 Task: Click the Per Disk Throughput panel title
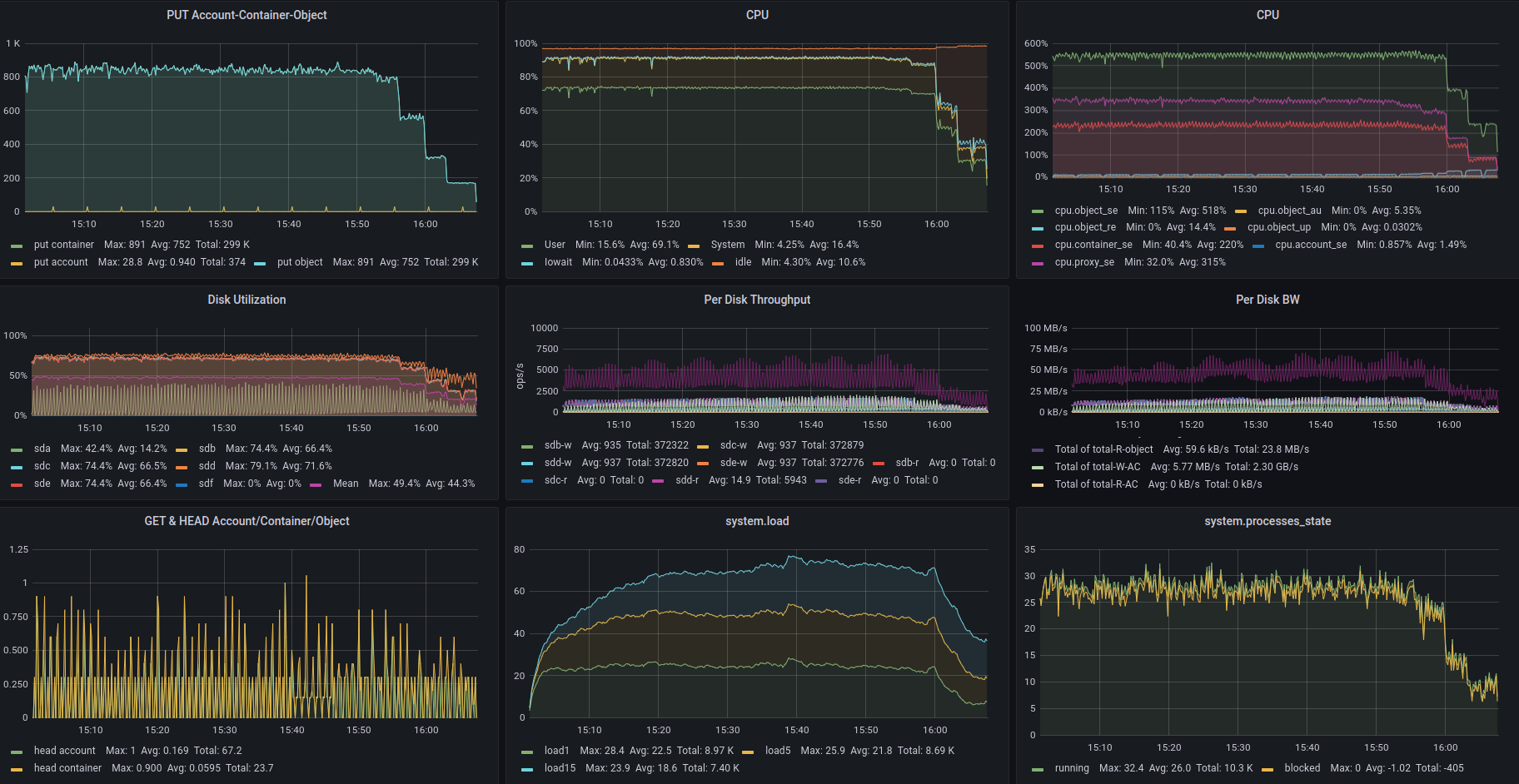pyautogui.click(x=756, y=300)
